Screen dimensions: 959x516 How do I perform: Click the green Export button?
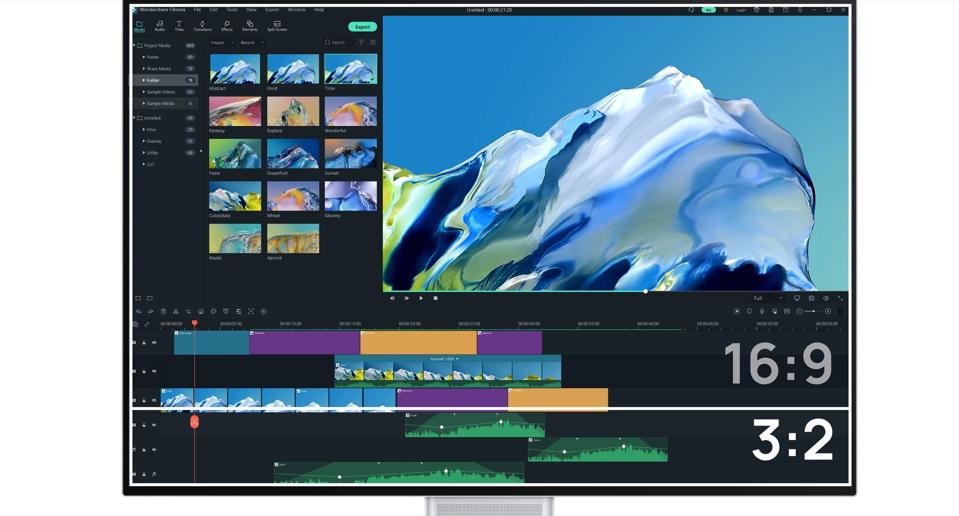(x=362, y=27)
